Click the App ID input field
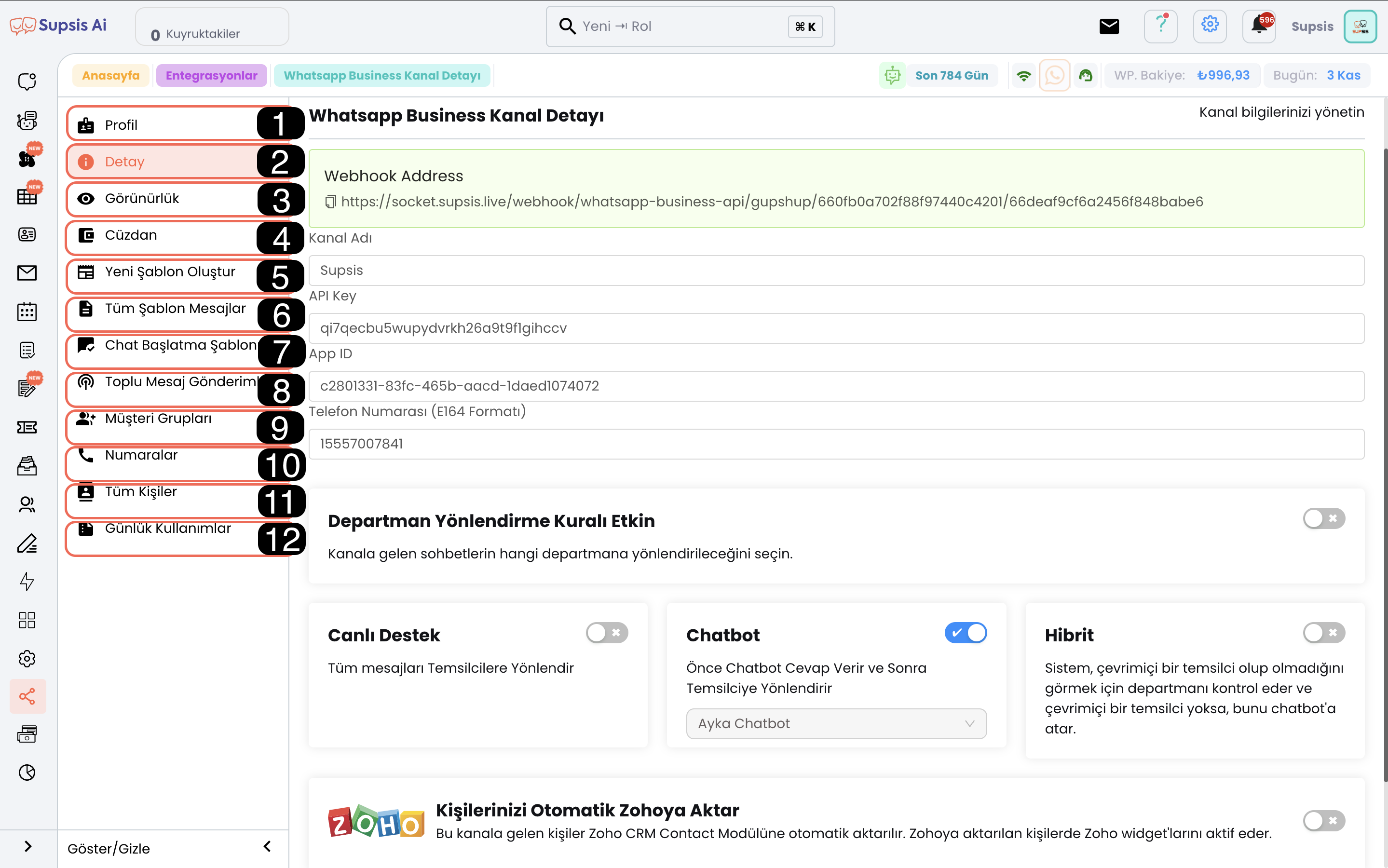This screenshot has height=868, width=1388. 836,386
